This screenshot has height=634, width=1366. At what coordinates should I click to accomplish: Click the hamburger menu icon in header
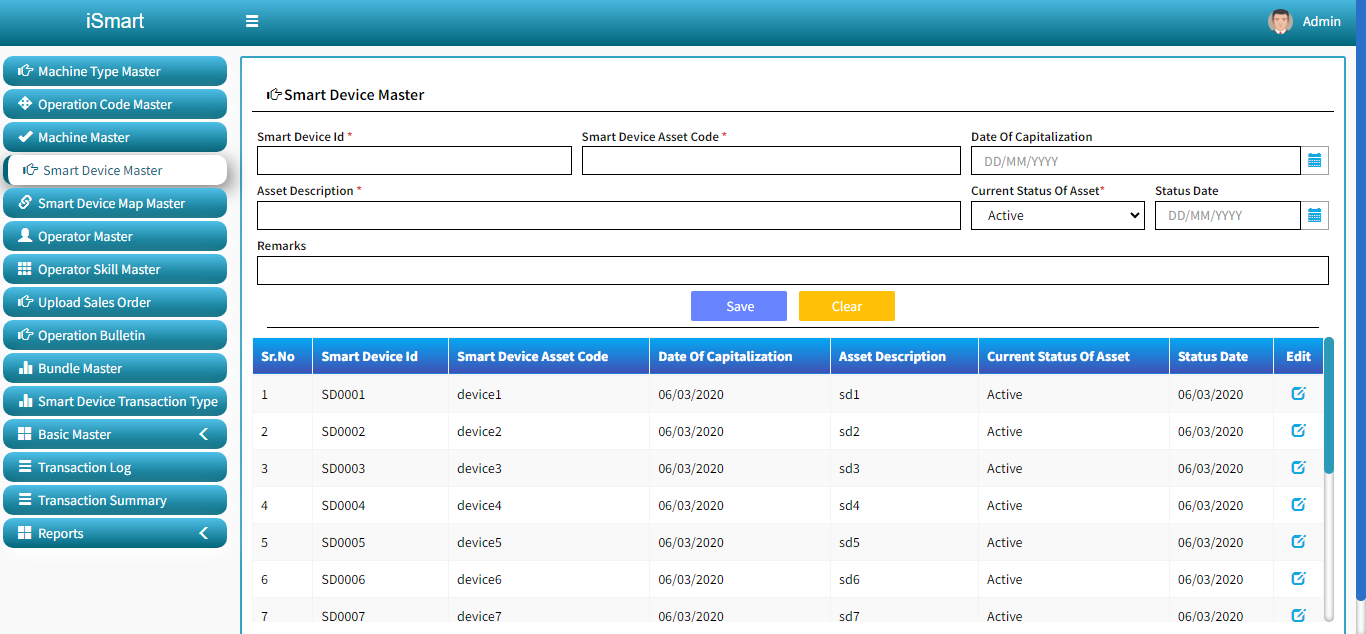tap(252, 21)
